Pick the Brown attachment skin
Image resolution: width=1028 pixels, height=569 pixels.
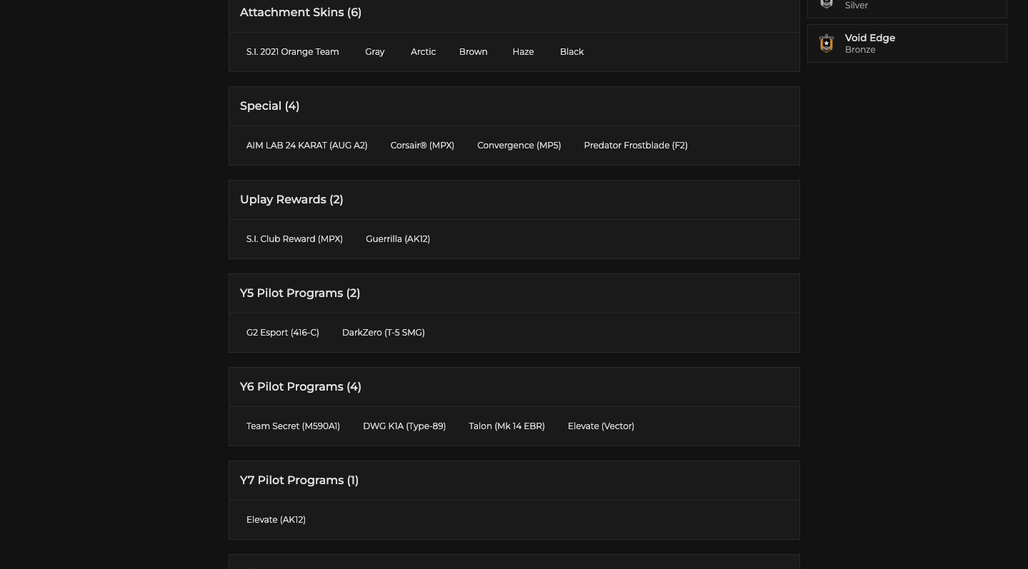coord(473,52)
